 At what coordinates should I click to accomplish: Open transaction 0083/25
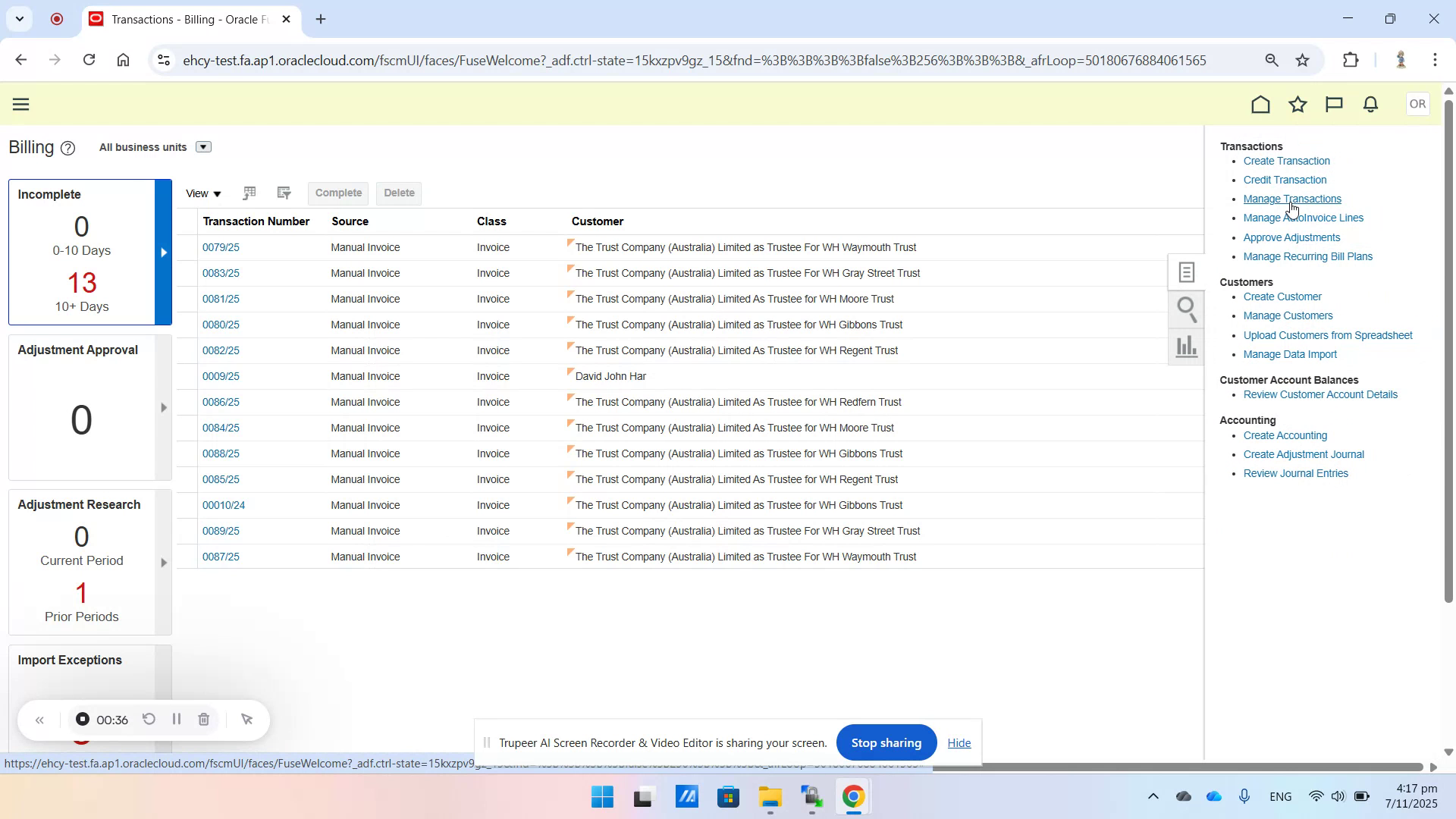point(220,273)
